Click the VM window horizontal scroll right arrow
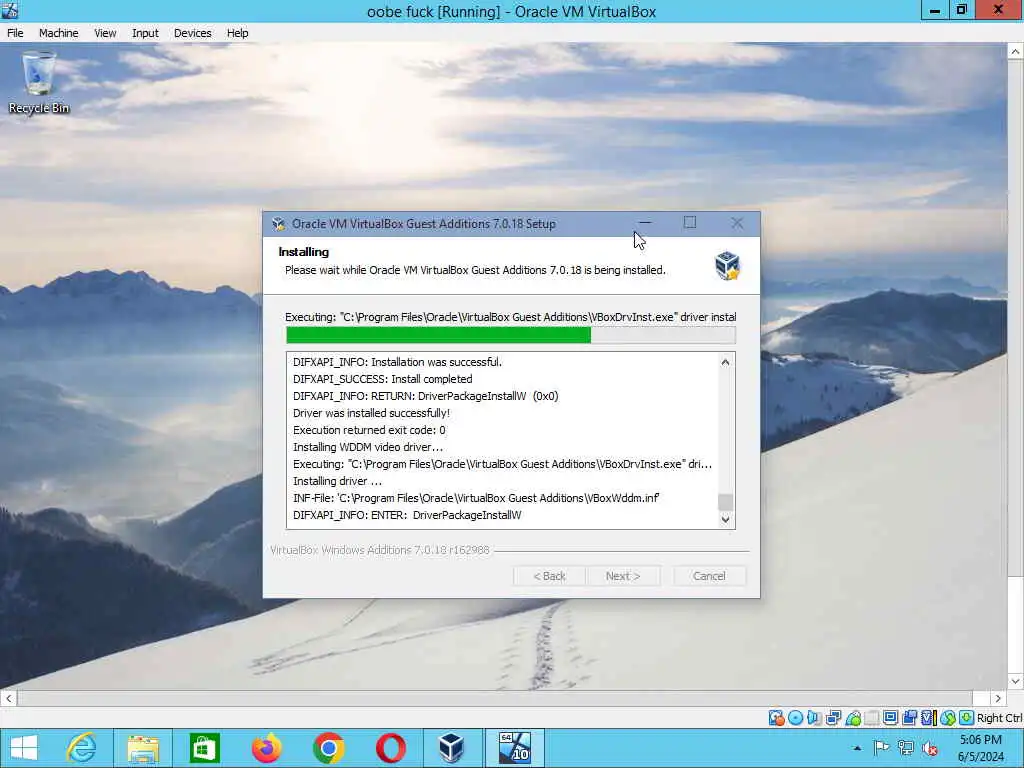Image resolution: width=1024 pixels, height=768 pixels. pyautogui.click(x=998, y=698)
